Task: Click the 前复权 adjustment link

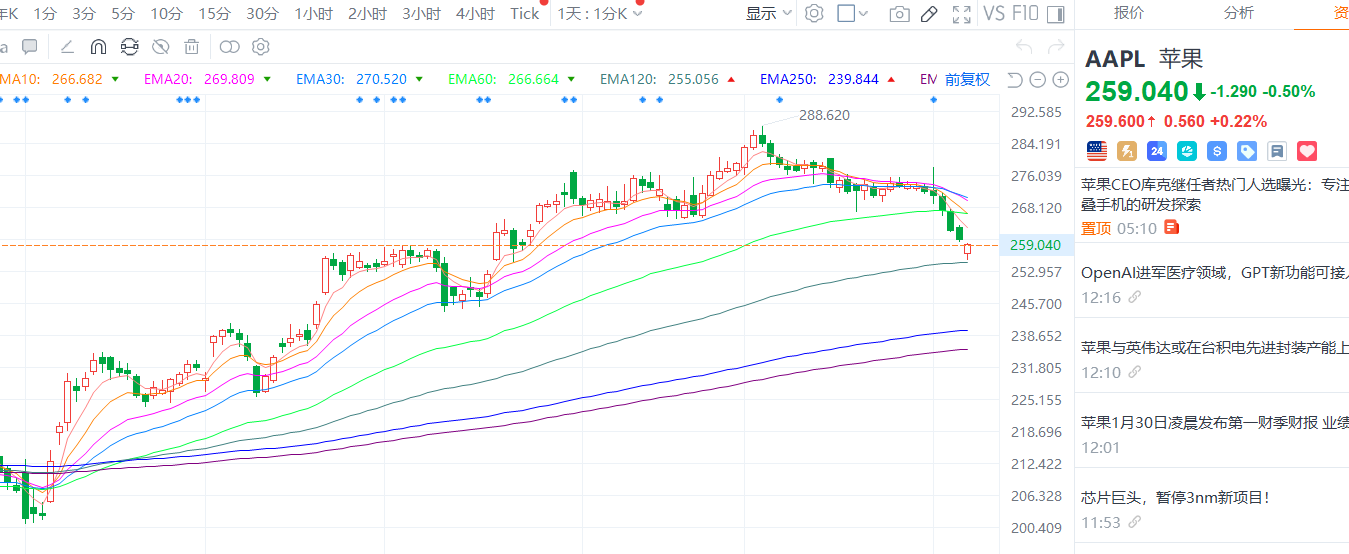Action: click(x=967, y=79)
